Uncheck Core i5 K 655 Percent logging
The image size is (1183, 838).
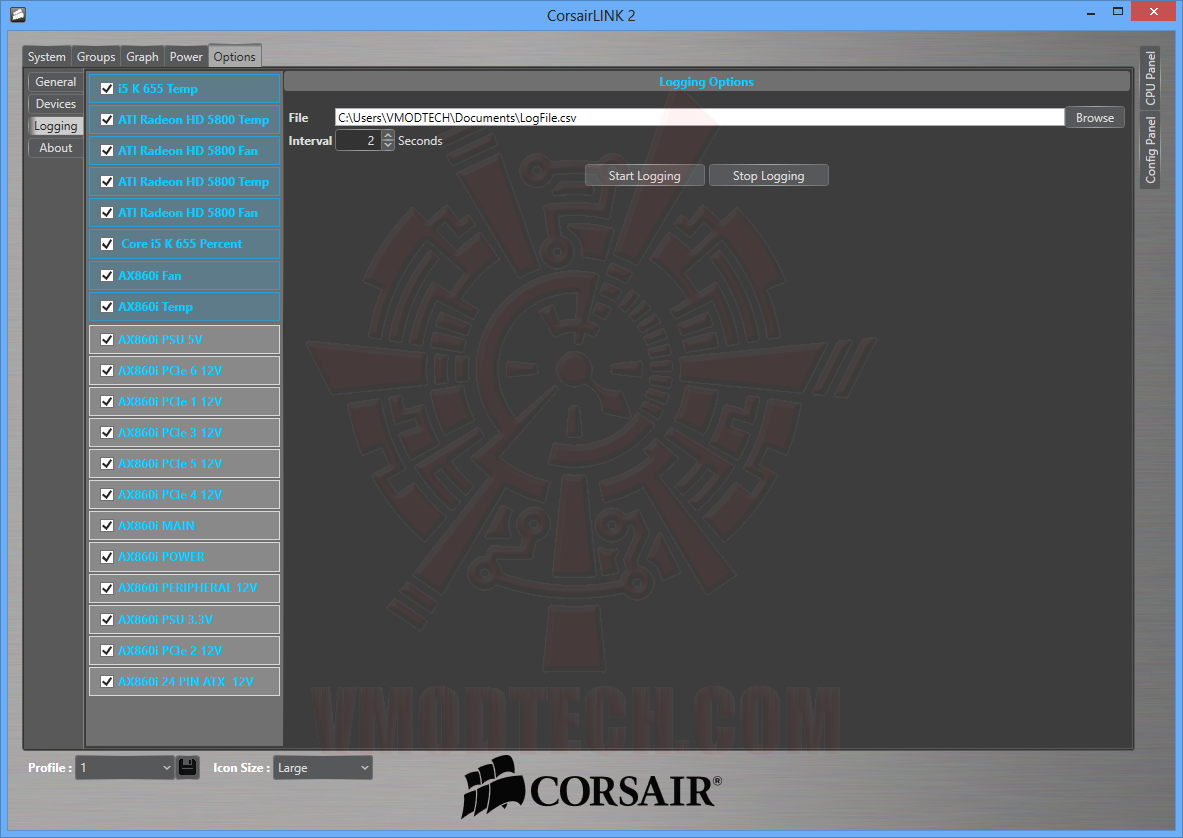(107, 244)
